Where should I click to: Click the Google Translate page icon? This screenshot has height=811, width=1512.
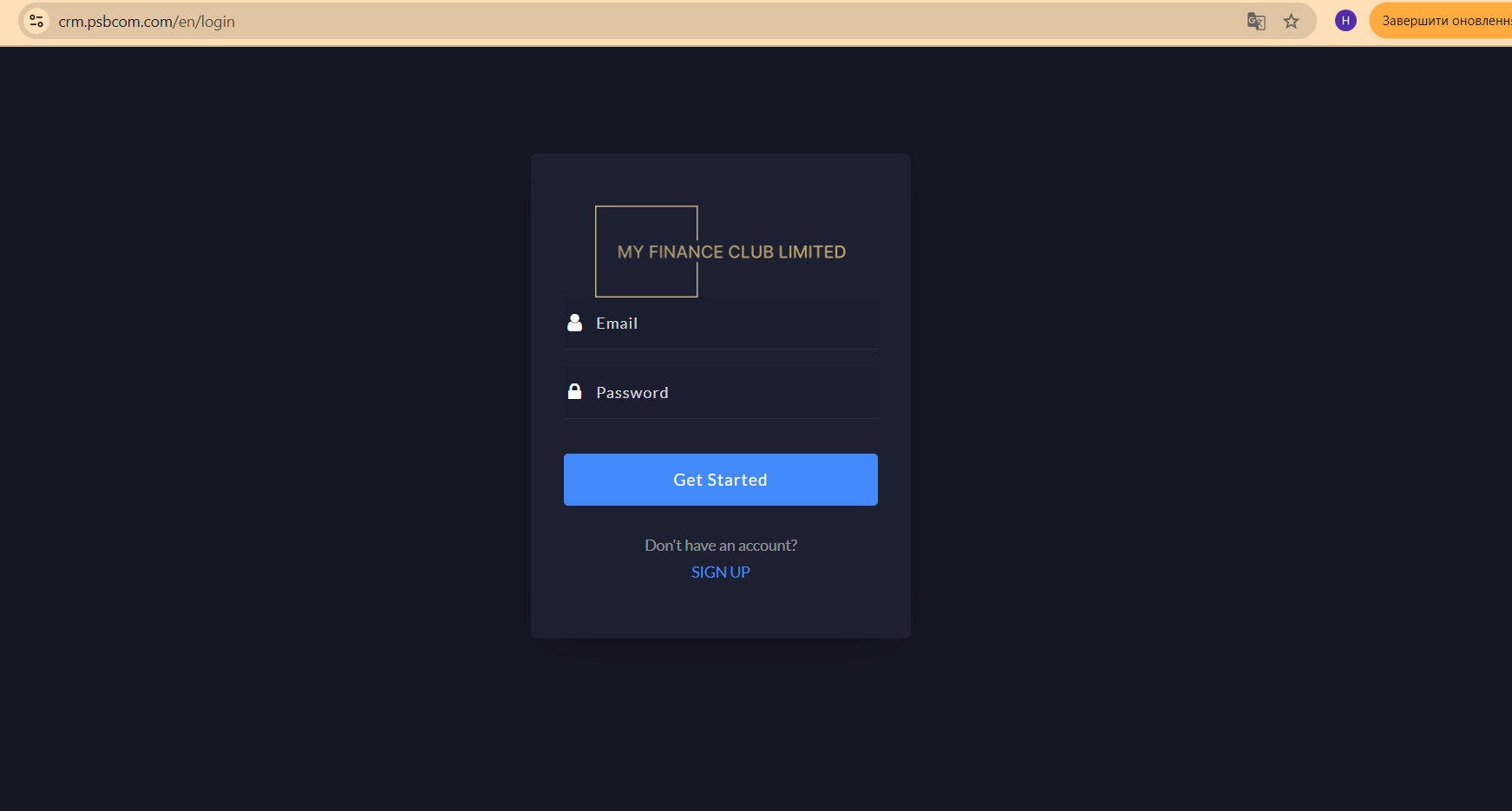(x=1256, y=21)
